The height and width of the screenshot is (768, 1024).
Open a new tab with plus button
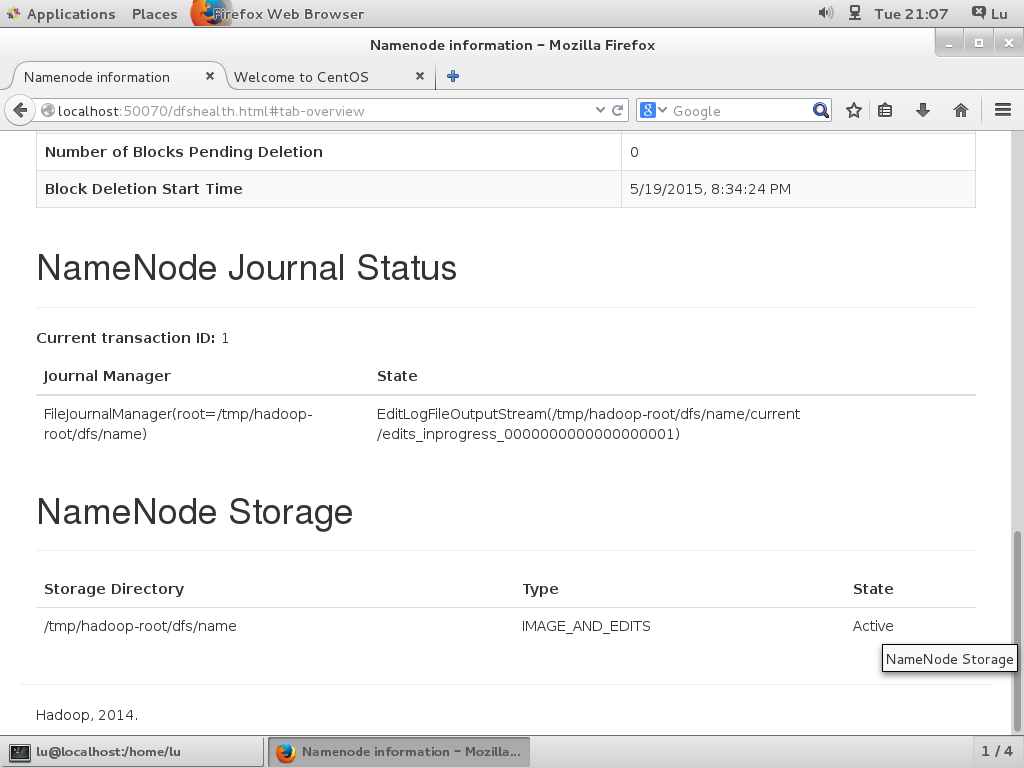click(x=453, y=76)
